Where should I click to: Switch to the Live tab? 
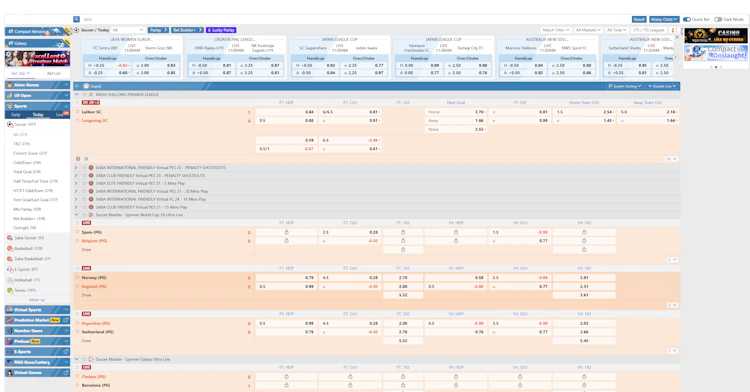[x=60, y=115]
